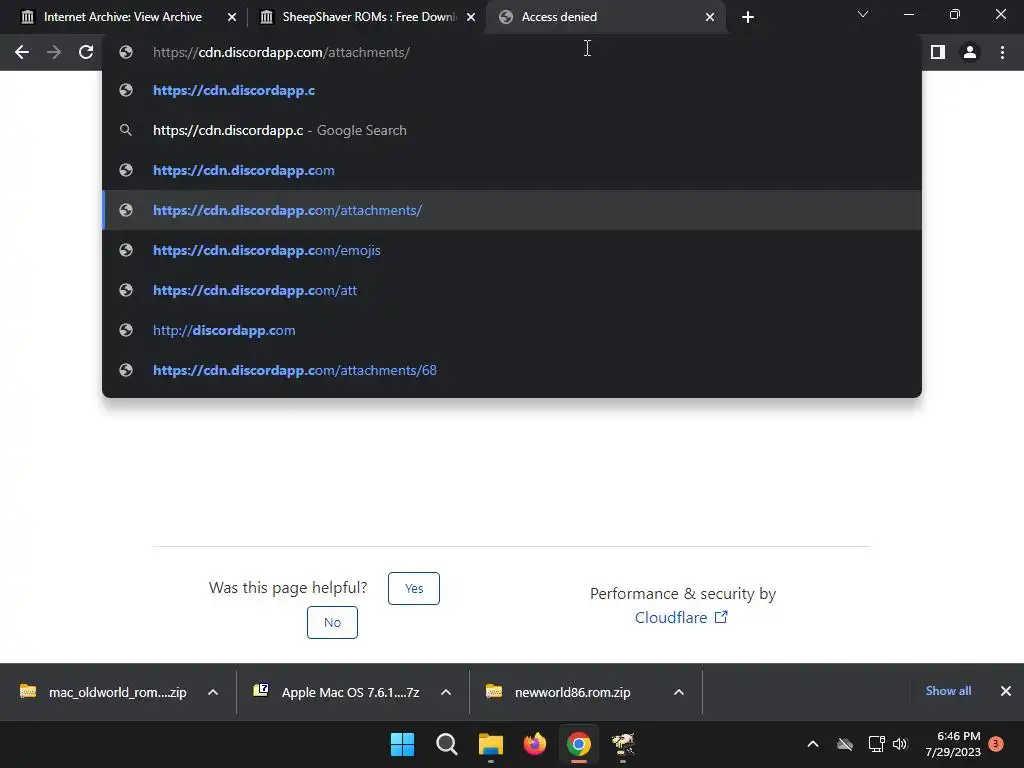
Task: Answer Yes to Was this page helpful
Action: (x=413, y=588)
